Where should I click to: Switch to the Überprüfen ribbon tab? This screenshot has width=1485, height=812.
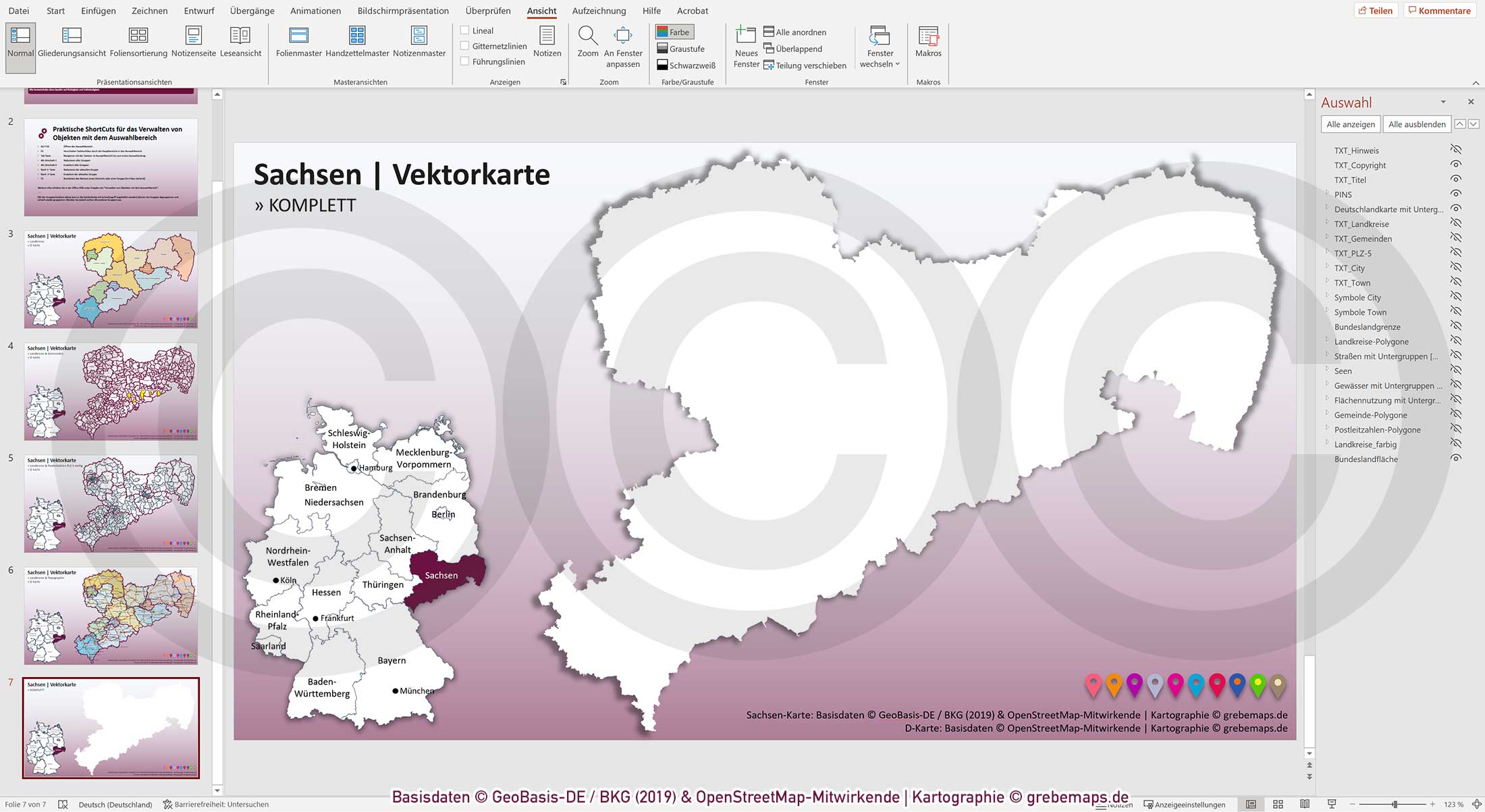pos(487,11)
